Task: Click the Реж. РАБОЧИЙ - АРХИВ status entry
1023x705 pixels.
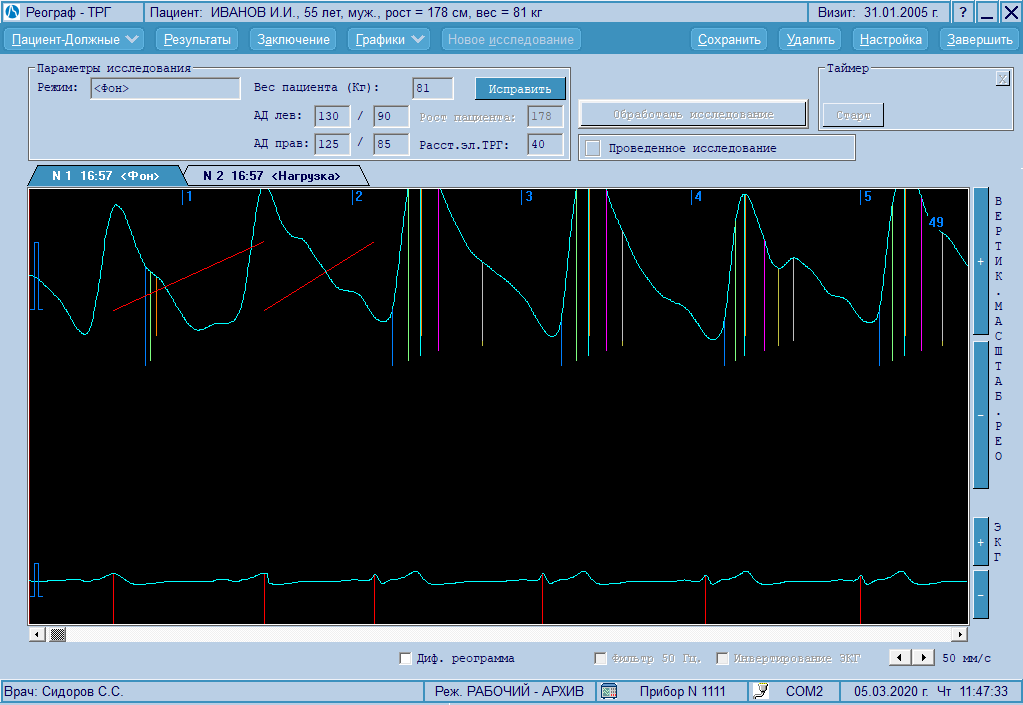Action: [510, 691]
